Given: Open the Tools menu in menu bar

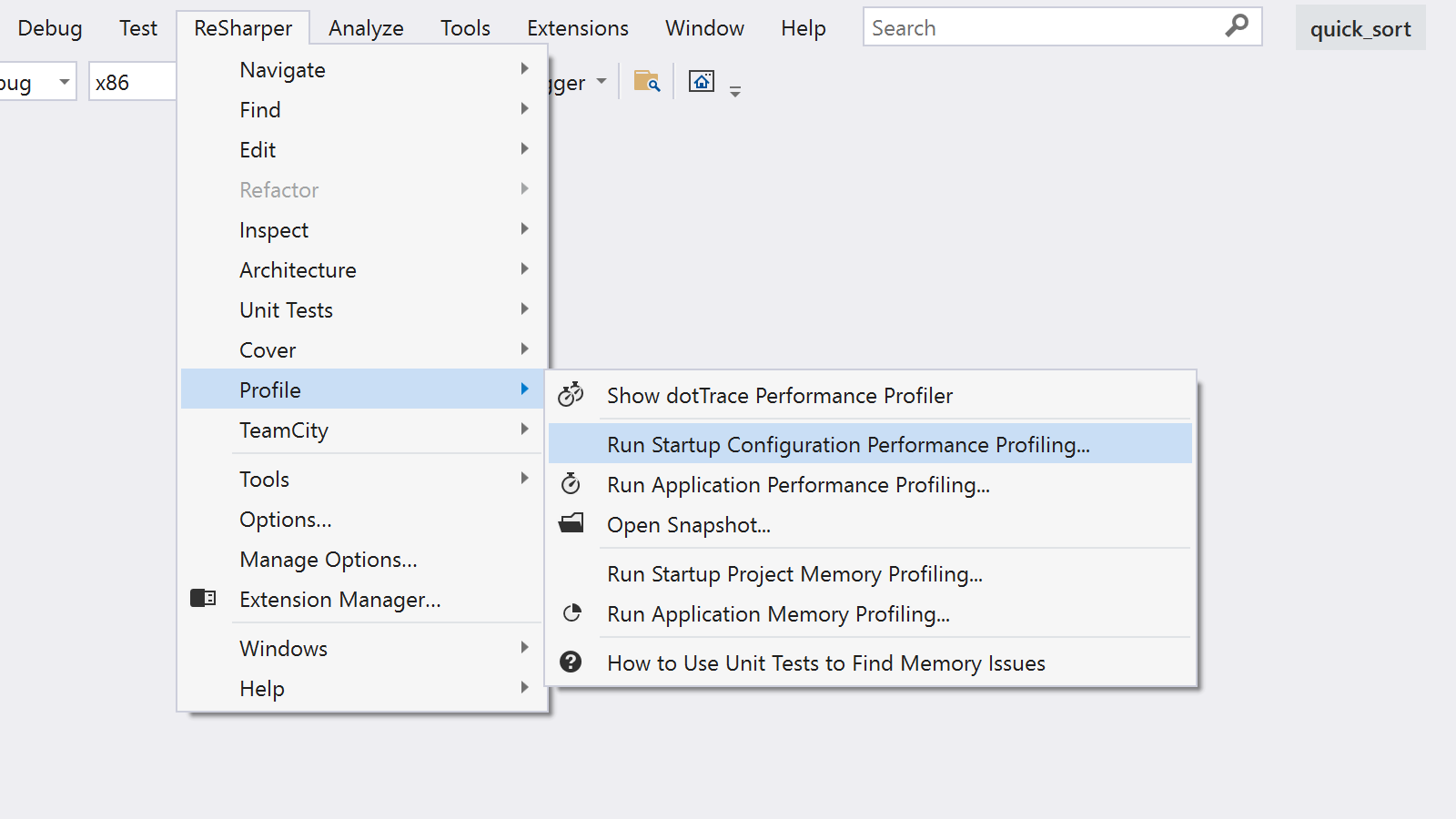Looking at the screenshot, I should (x=465, y=28).
